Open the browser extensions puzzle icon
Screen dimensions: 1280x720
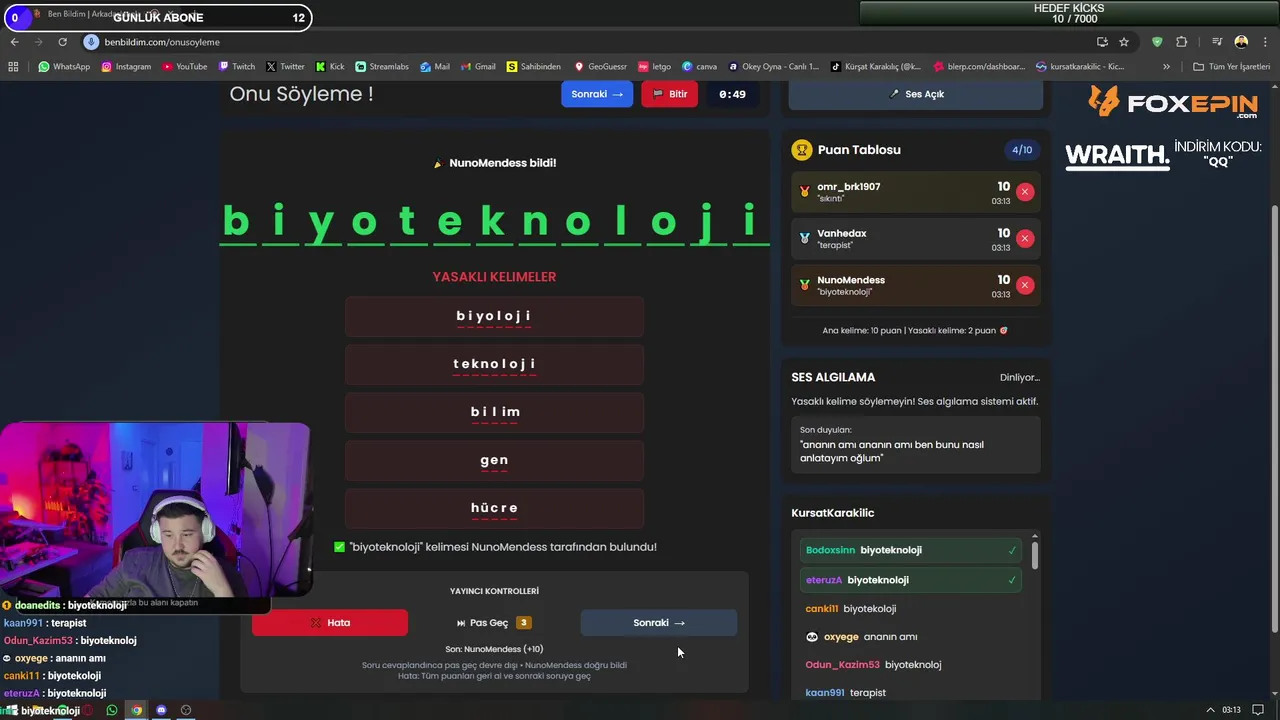pyautogui.click(x=1182, y=42)
